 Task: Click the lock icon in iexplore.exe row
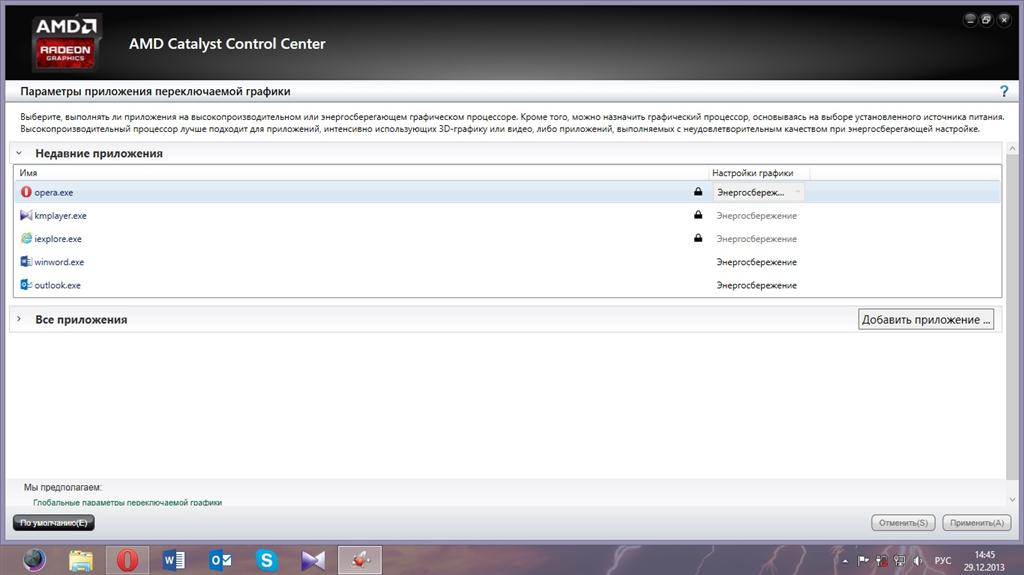pyautogui.click(x=698, y=238)
